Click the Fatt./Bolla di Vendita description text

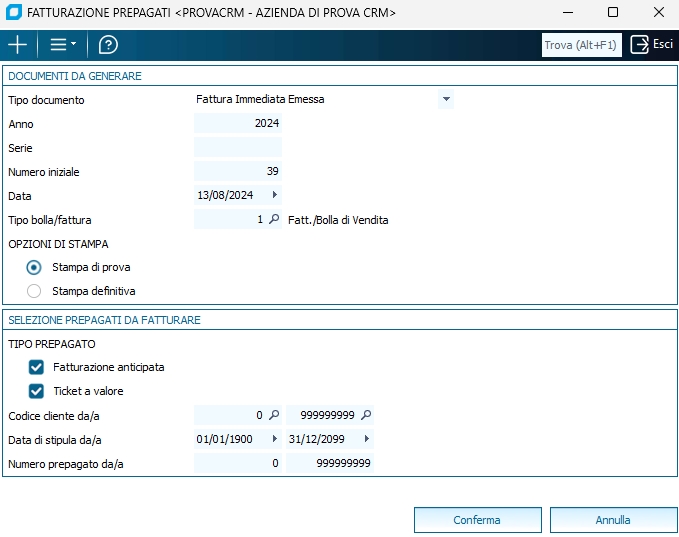pyautogui.click(x=338, y=220)
